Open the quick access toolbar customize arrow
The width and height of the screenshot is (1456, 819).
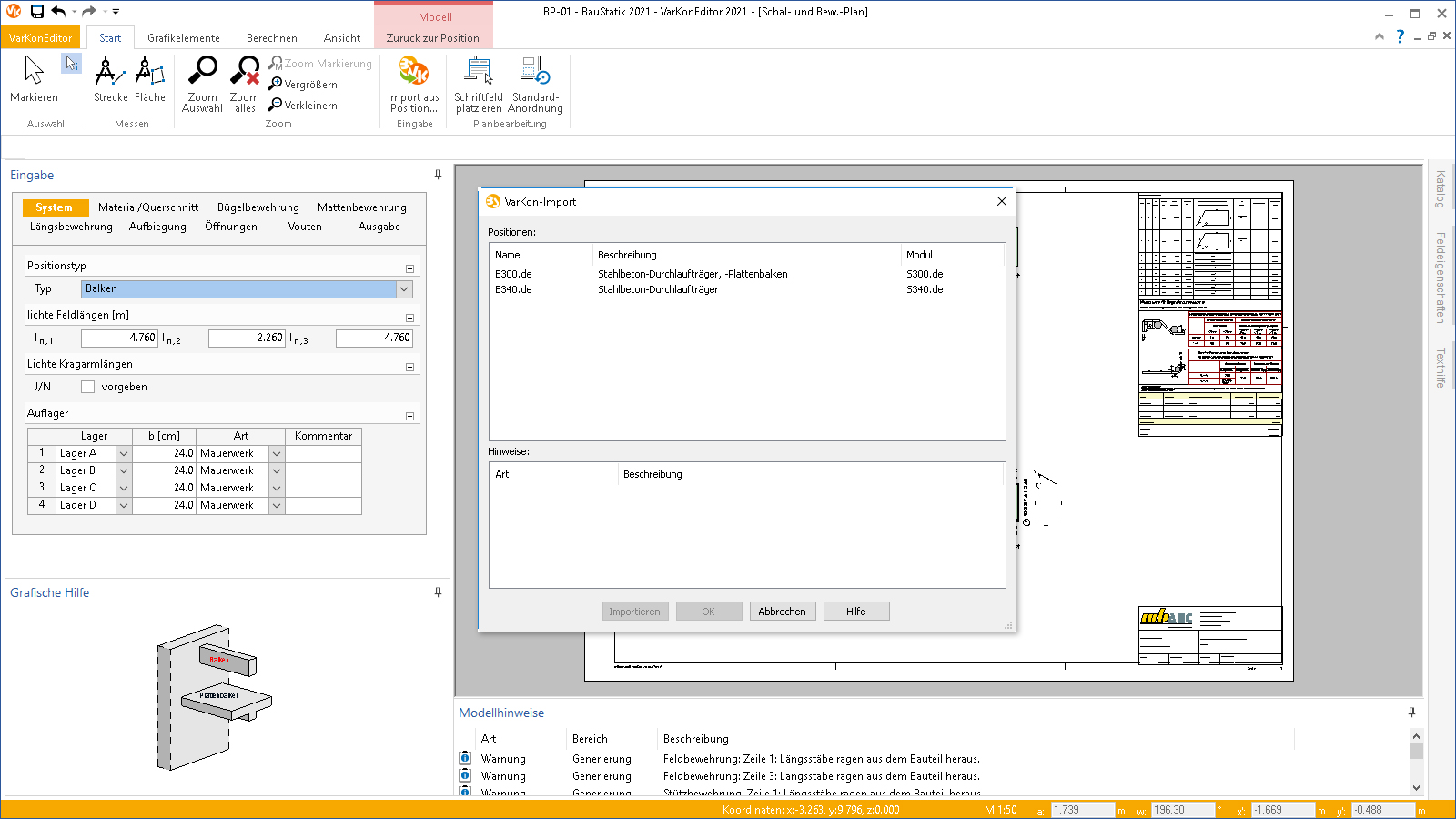[x=116, y=12]
